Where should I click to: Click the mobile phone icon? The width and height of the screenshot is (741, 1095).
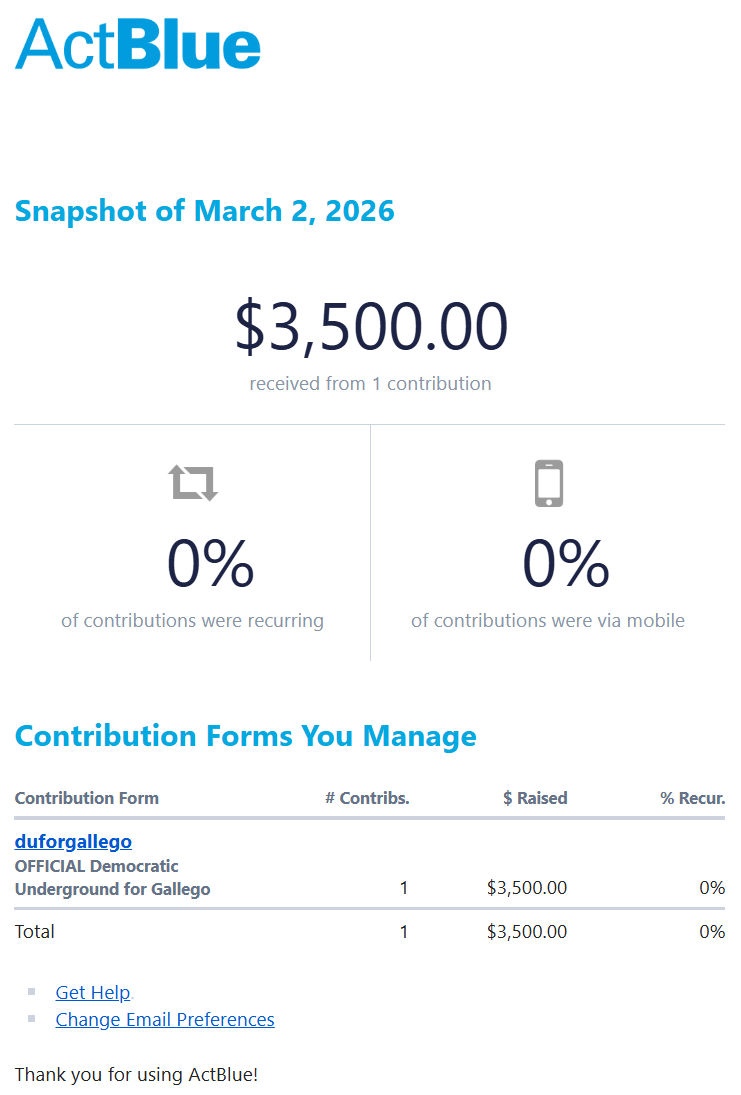pyautogui.click(x=548, y=483)
